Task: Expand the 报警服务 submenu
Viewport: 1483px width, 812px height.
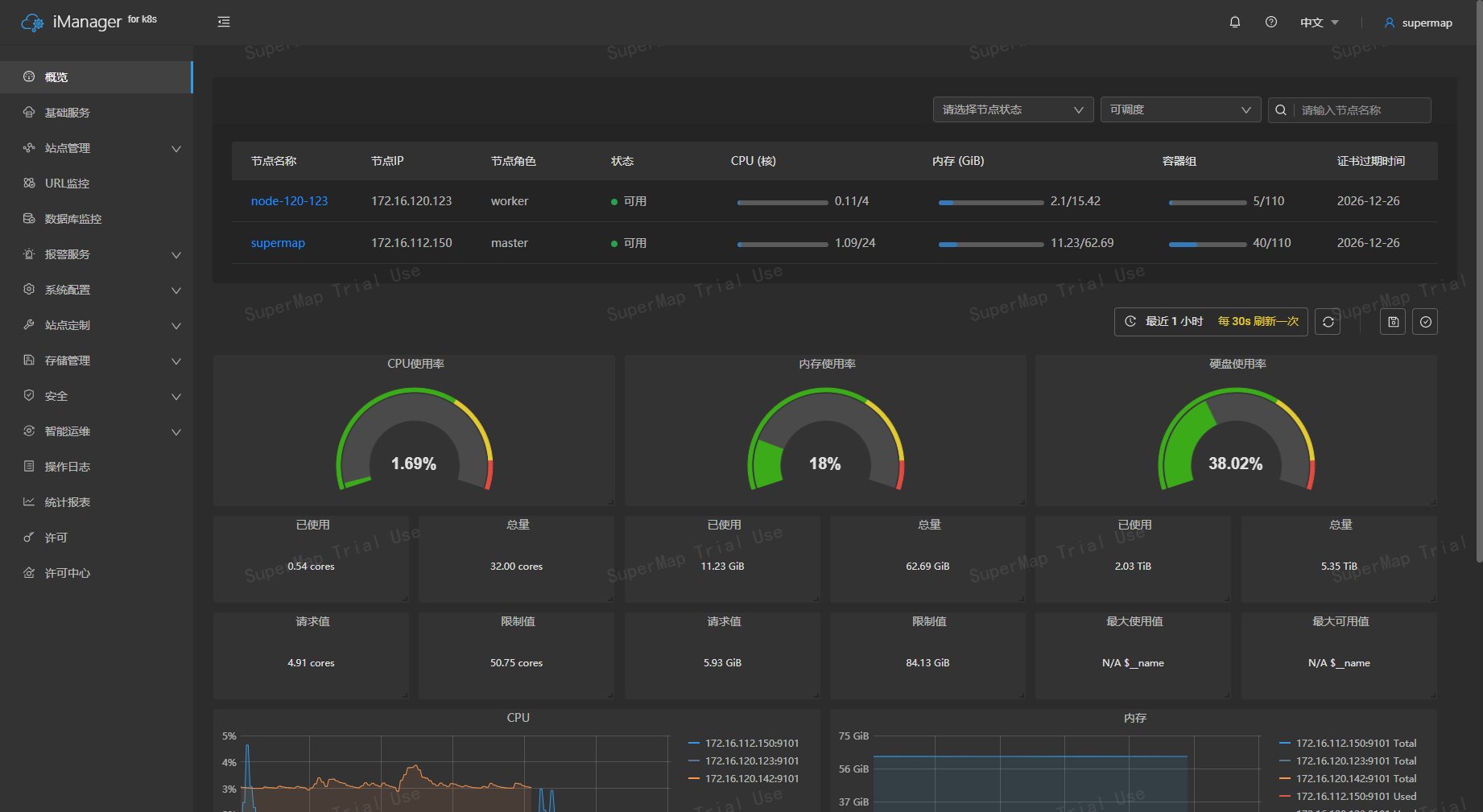Action: 96,254
